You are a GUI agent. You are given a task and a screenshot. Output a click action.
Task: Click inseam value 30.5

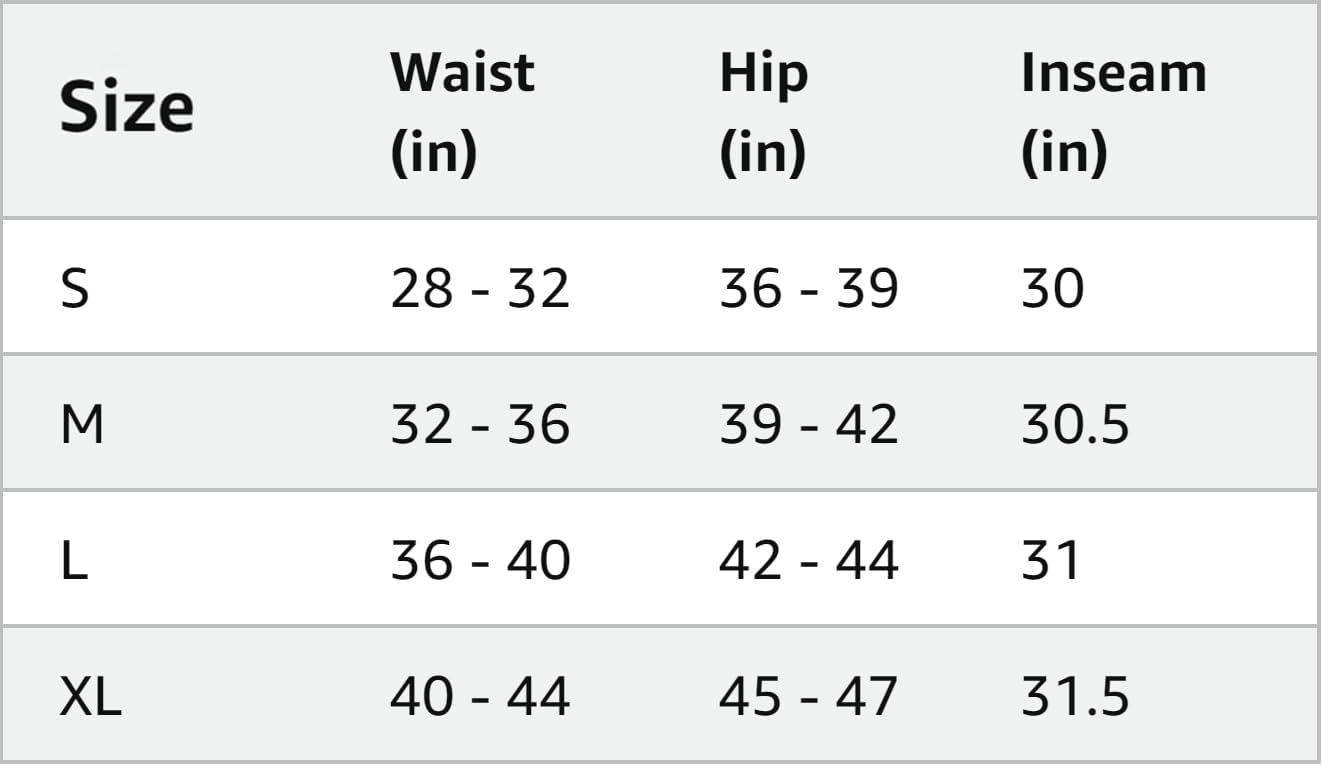(x=1075, y=424)
